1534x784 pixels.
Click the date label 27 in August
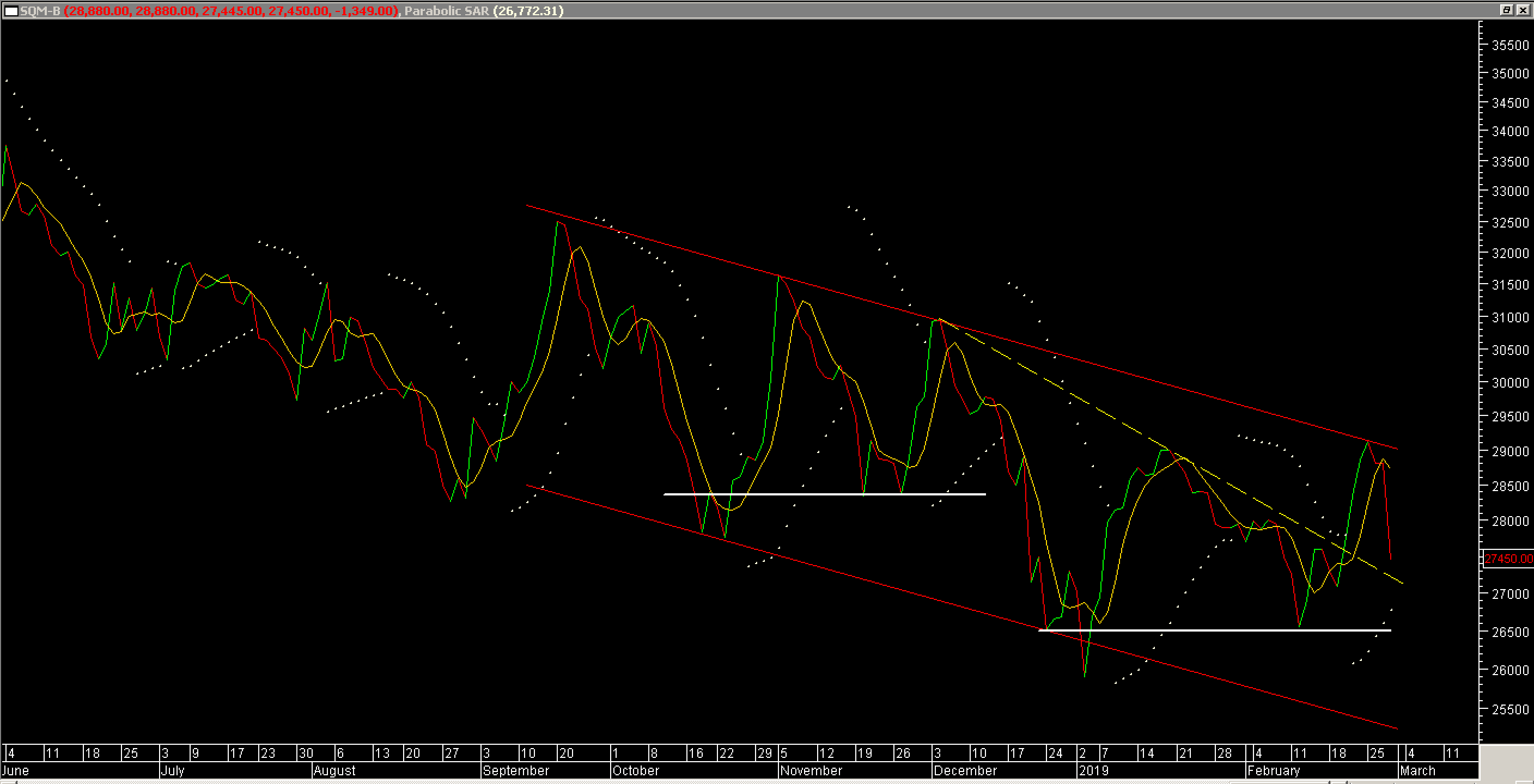click(452, 753)
